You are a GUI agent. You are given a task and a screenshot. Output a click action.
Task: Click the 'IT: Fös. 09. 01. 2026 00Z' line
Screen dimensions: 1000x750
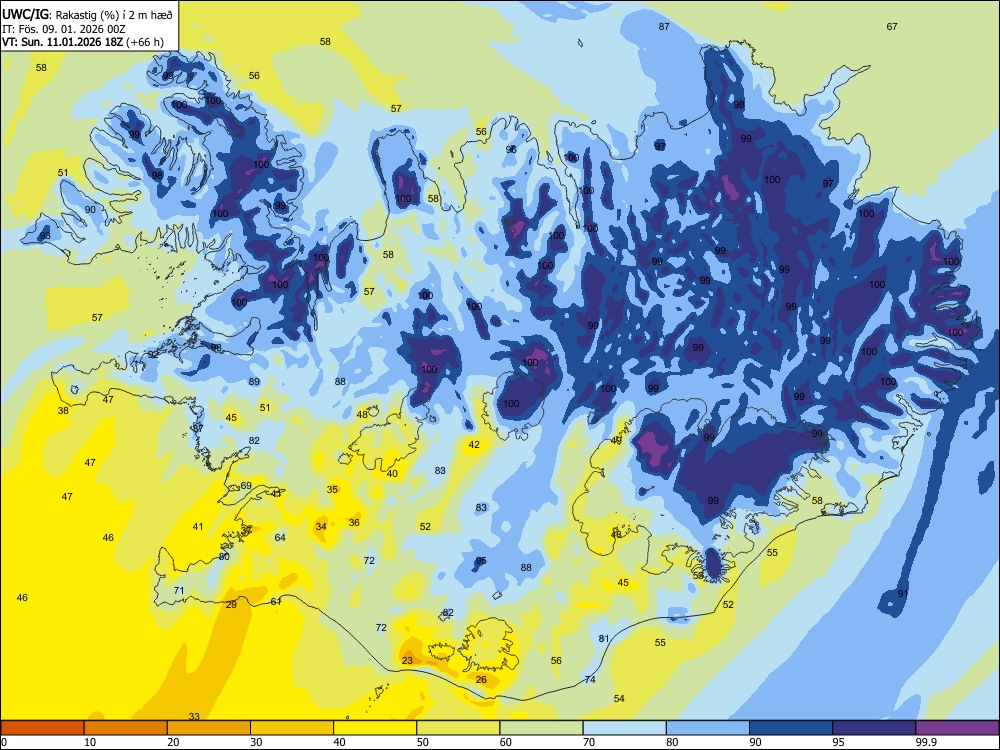point(63,29)
